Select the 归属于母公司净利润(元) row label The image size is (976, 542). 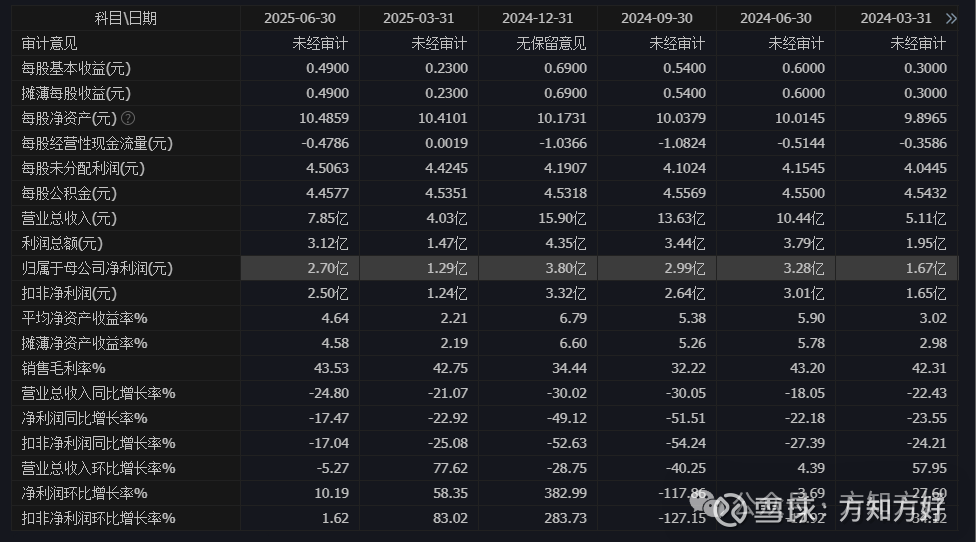97,268
